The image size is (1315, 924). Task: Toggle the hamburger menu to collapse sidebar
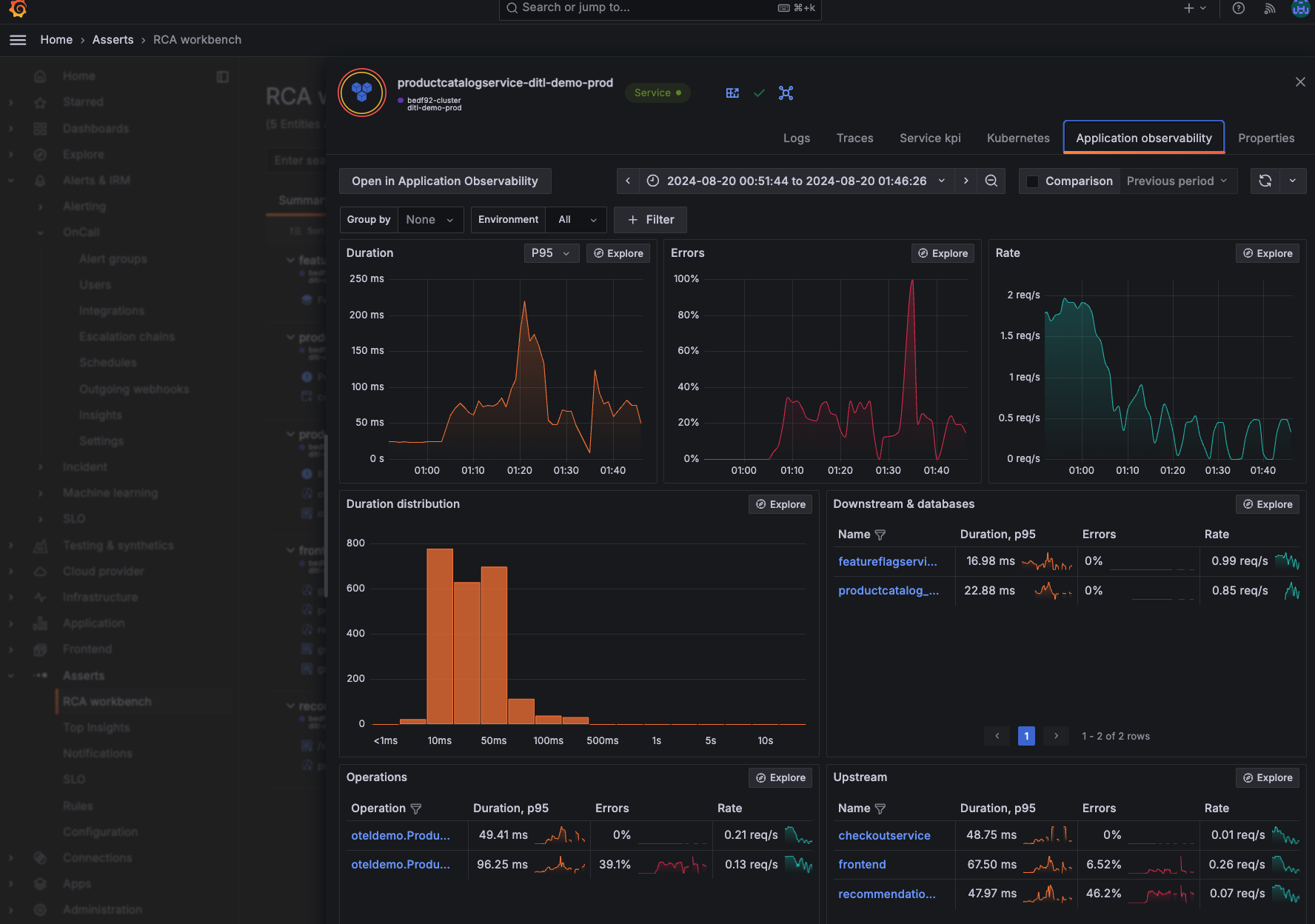pos(18,39)
